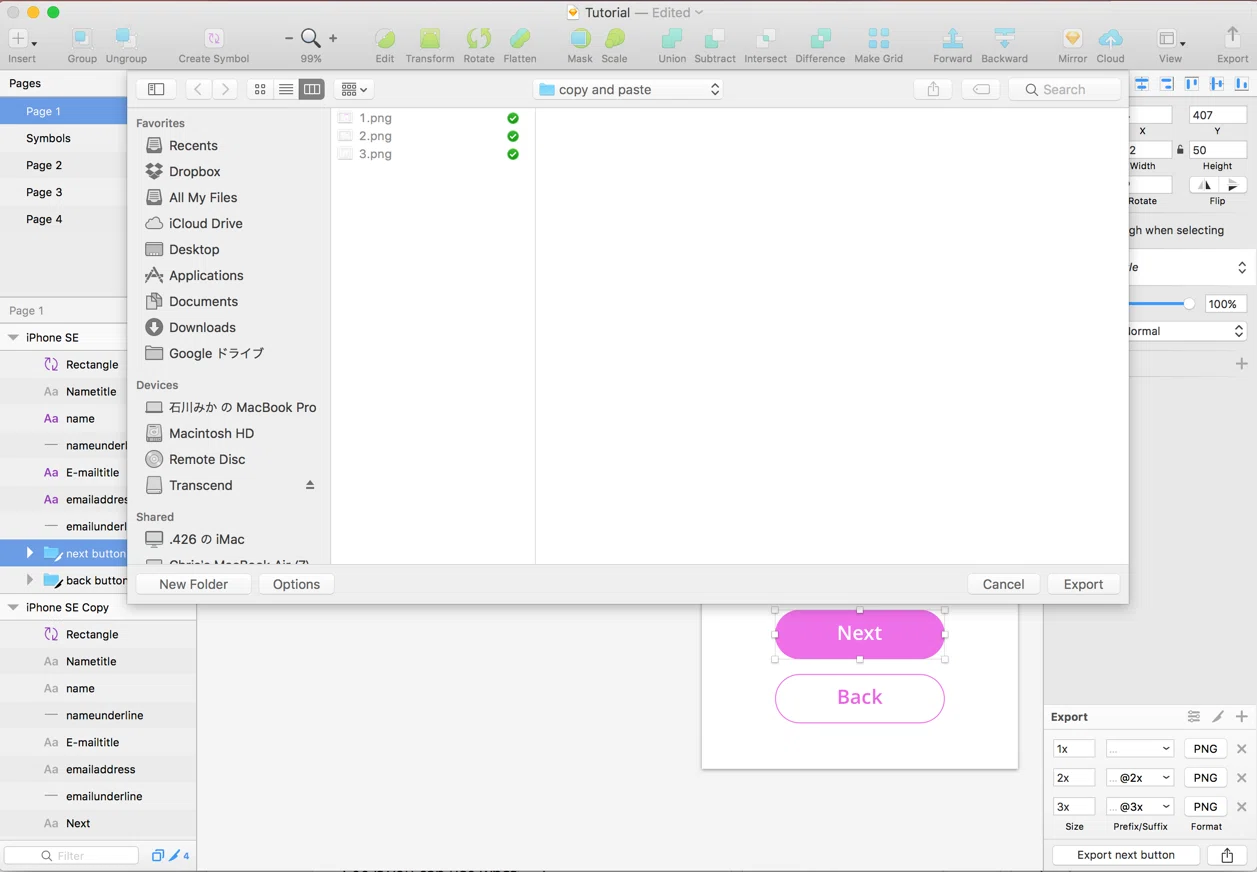Image resolution: width=1257 pixels, height=872 pixels.
Task: Open the @2x suffix dropdown
Action: pyautogui.click(x=1139, y=777)
